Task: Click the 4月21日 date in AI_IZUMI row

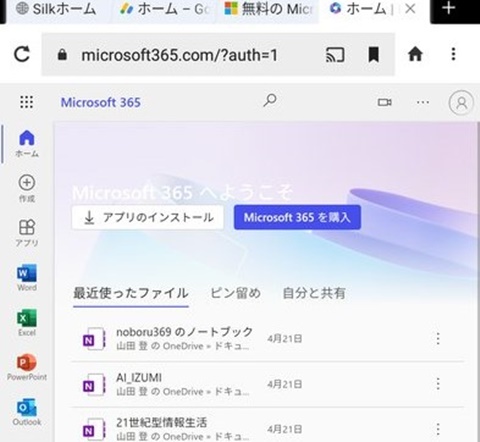Action: click(285, 384)
